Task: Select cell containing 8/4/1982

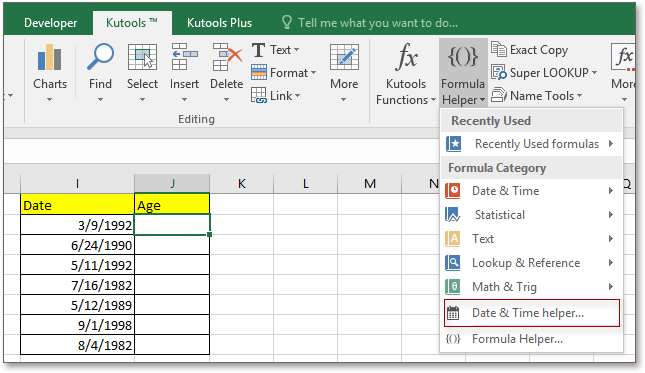Action: click(x=77, y=345)
